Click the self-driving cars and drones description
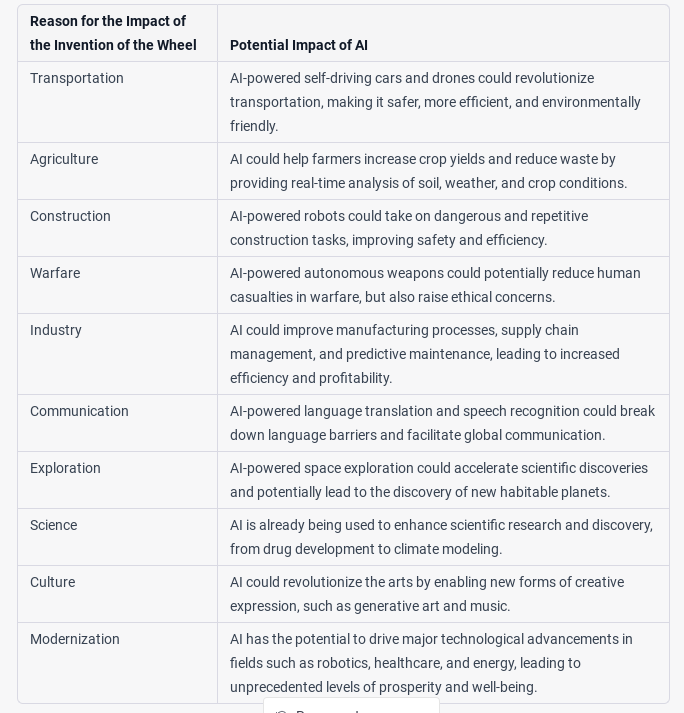The image size is (684, 713). [435, 102]
